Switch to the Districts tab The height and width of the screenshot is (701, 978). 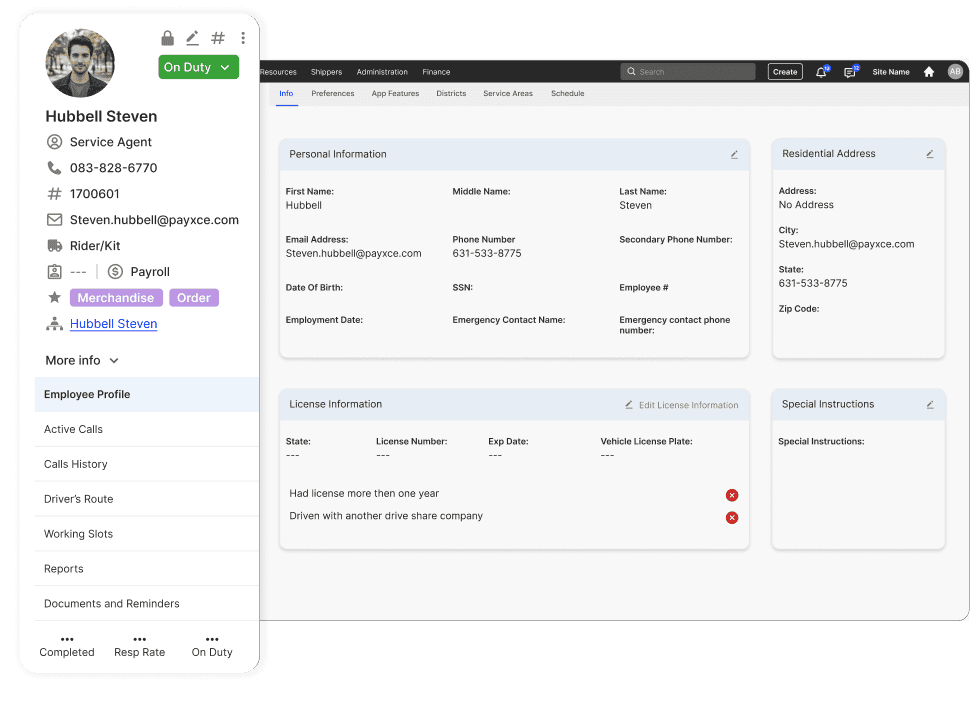(x=451, y=94)
